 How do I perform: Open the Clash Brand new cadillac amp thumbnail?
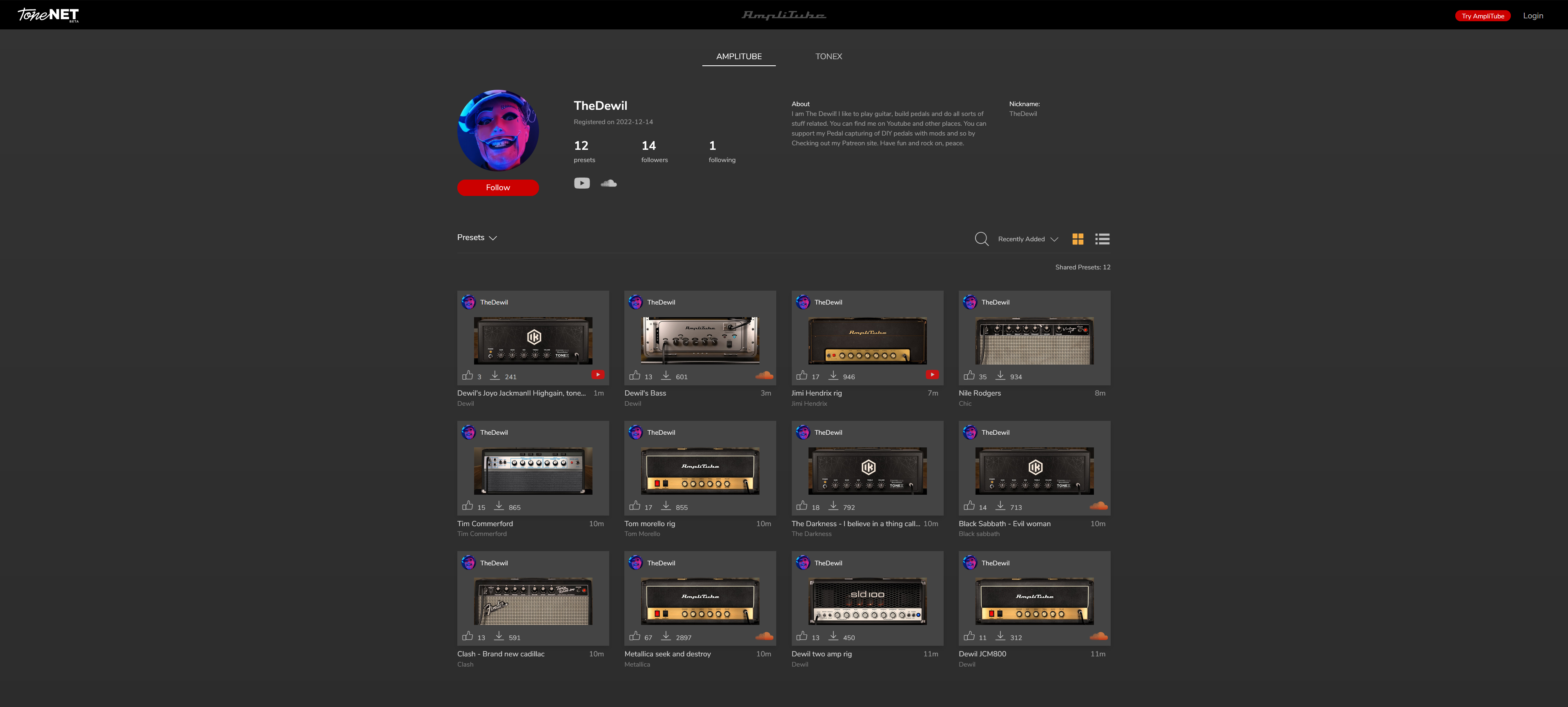tap(532, 601)
